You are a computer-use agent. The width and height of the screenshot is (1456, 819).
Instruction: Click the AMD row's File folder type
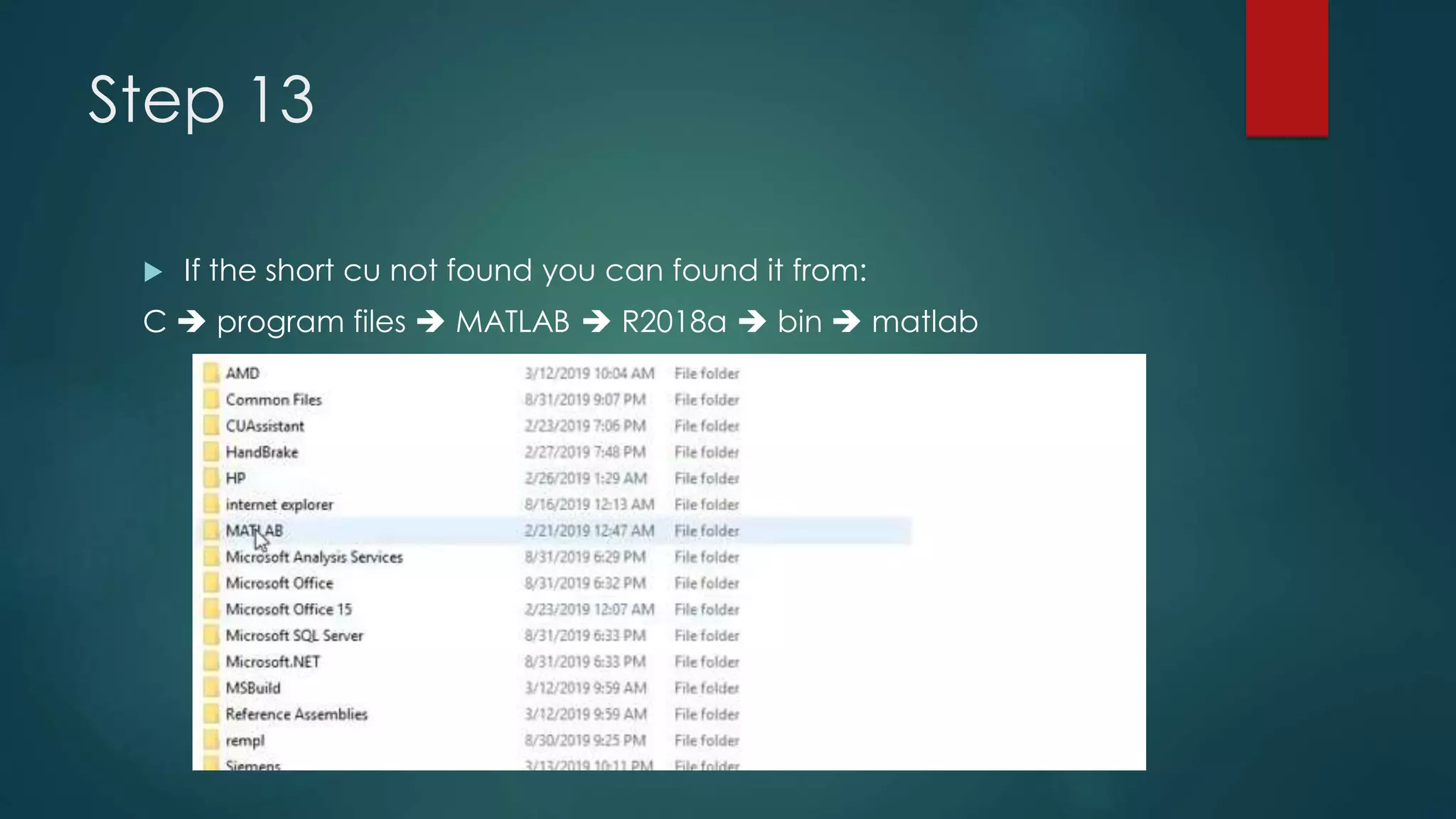point(706,373)
